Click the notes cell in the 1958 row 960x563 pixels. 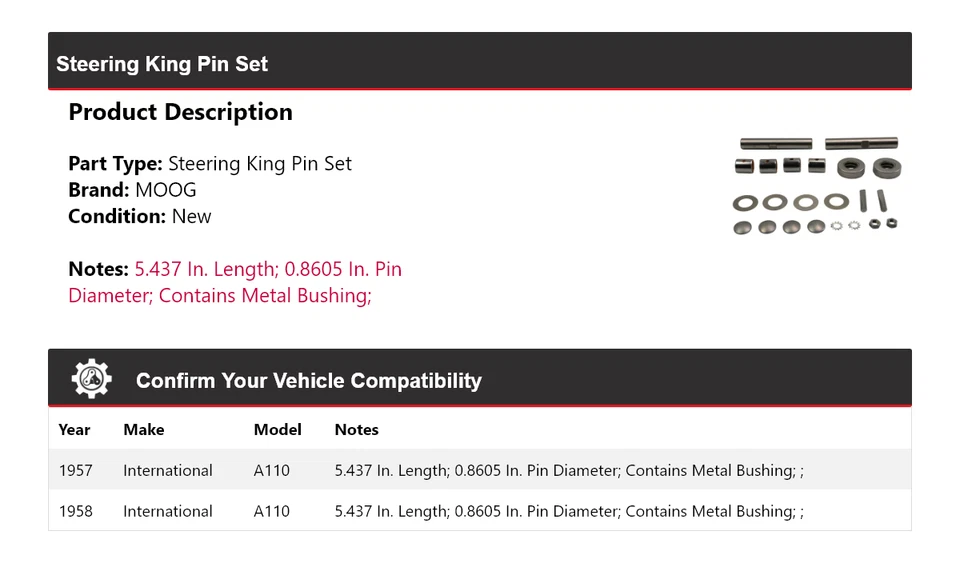point(568,511)
